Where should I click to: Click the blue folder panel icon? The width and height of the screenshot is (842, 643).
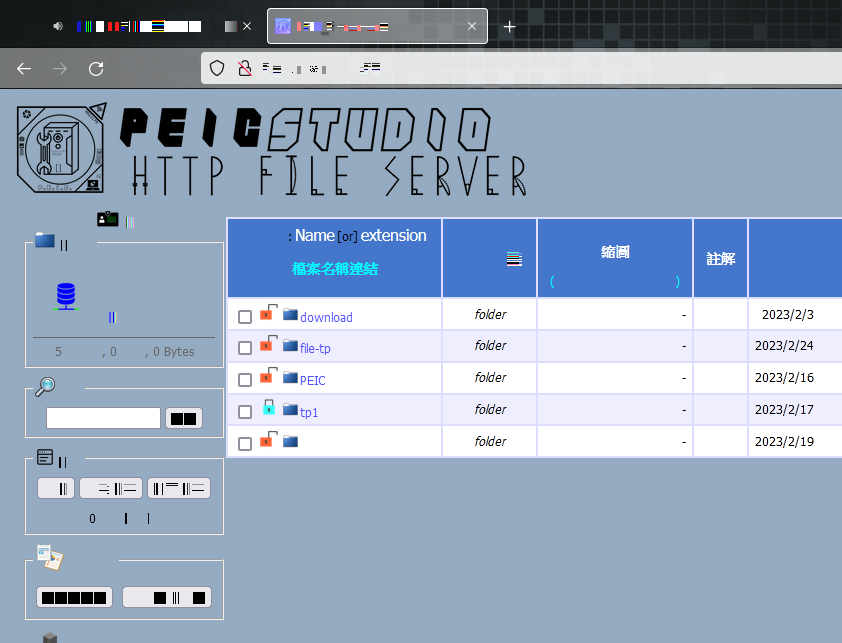(45, 240)
